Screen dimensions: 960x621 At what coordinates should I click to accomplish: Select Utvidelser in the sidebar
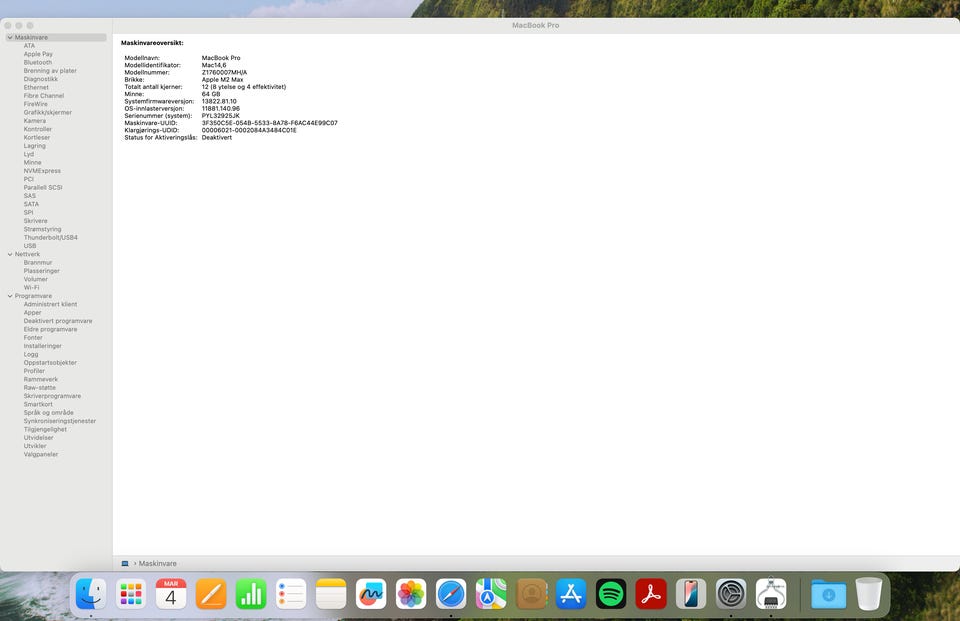38,438
